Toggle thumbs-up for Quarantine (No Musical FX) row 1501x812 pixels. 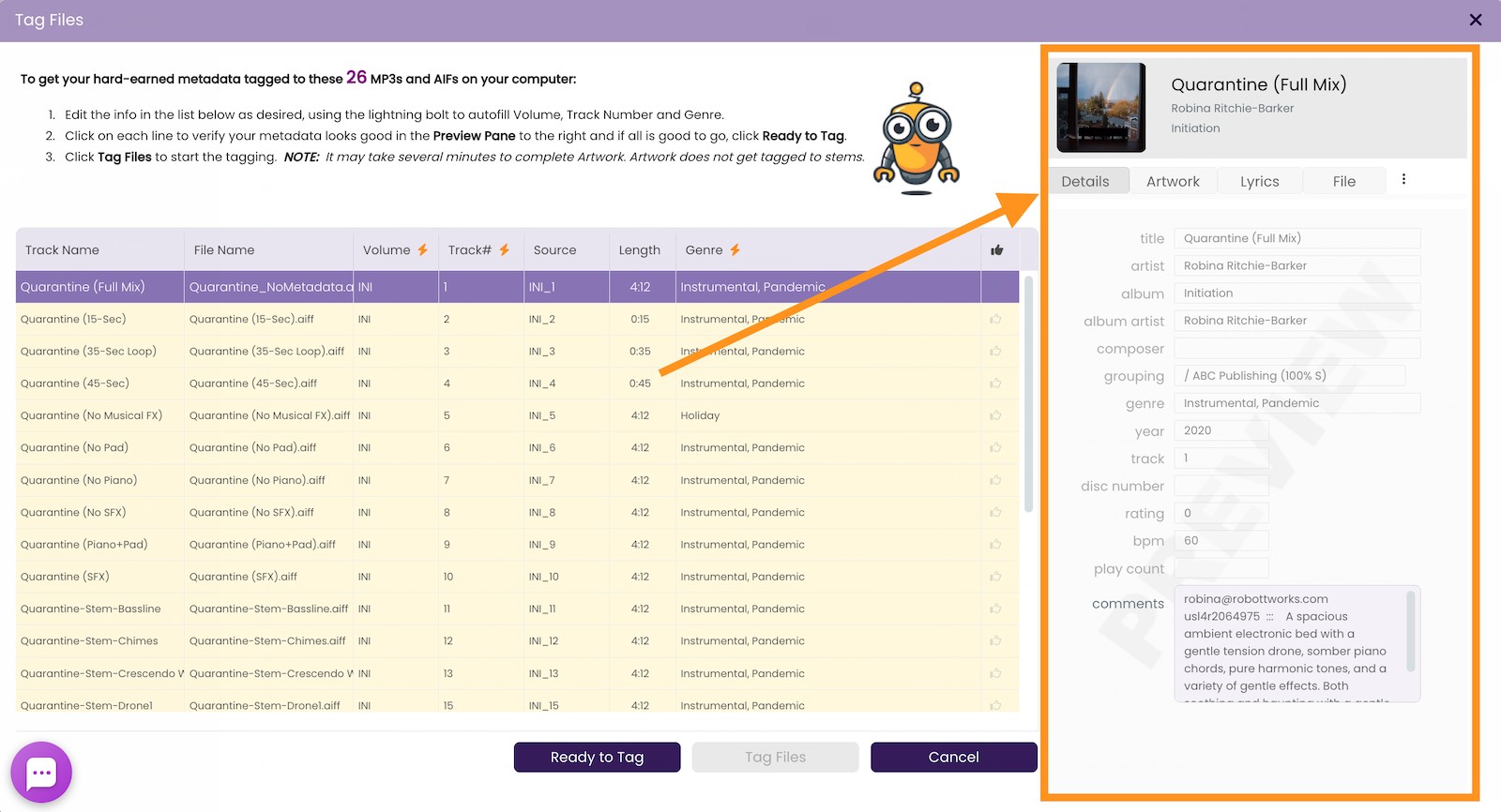coord(995,415)
